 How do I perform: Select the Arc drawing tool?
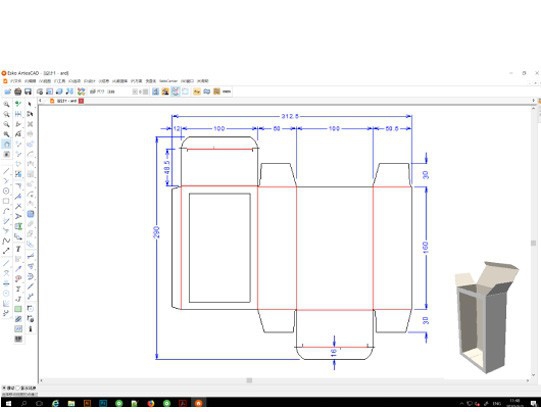coord(6,211)
